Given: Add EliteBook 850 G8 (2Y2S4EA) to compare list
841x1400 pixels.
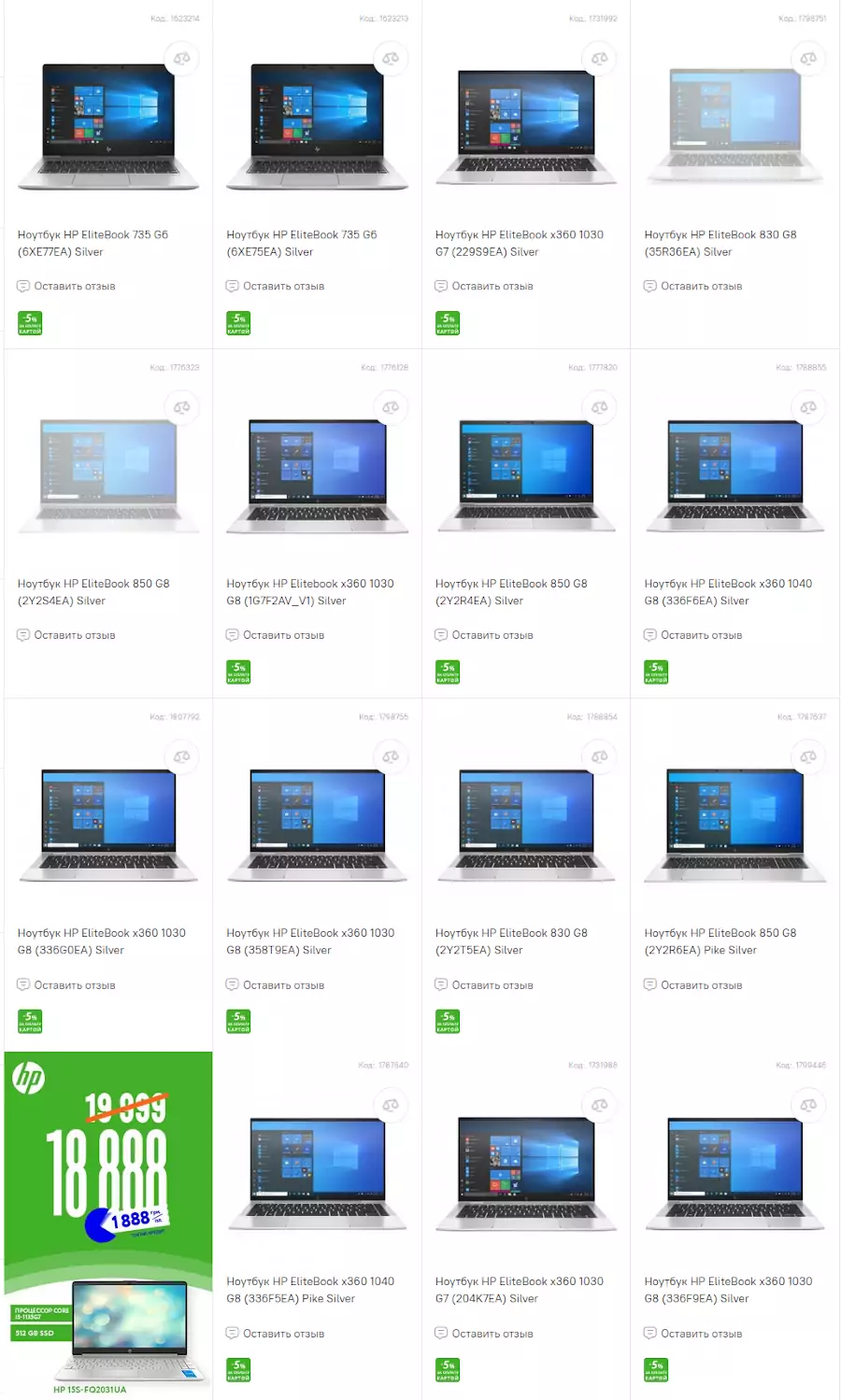Looking at the screenshot, I should pyautogui.click(x=181, y=408).
